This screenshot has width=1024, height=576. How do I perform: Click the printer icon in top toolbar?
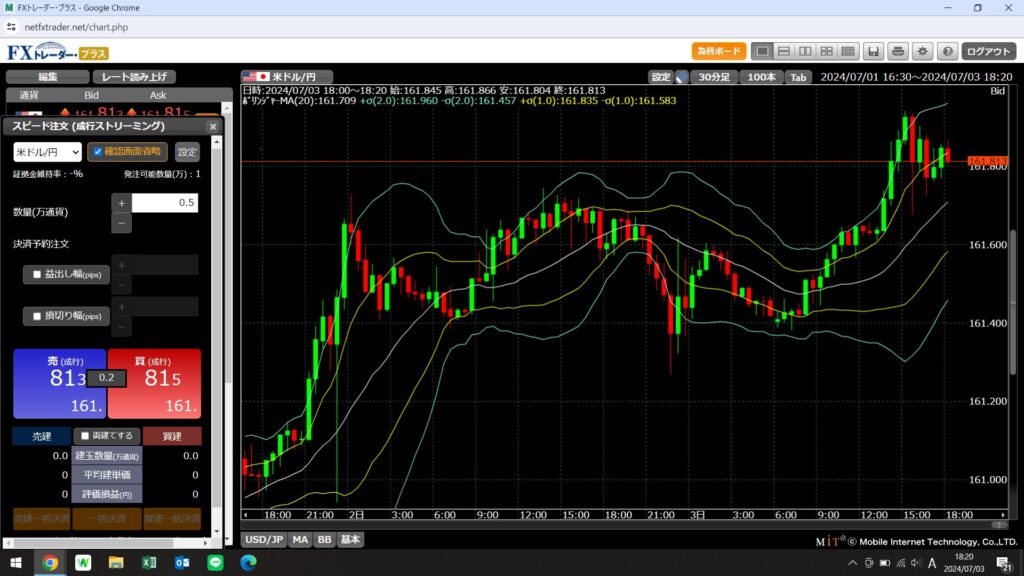pos(898,51)
